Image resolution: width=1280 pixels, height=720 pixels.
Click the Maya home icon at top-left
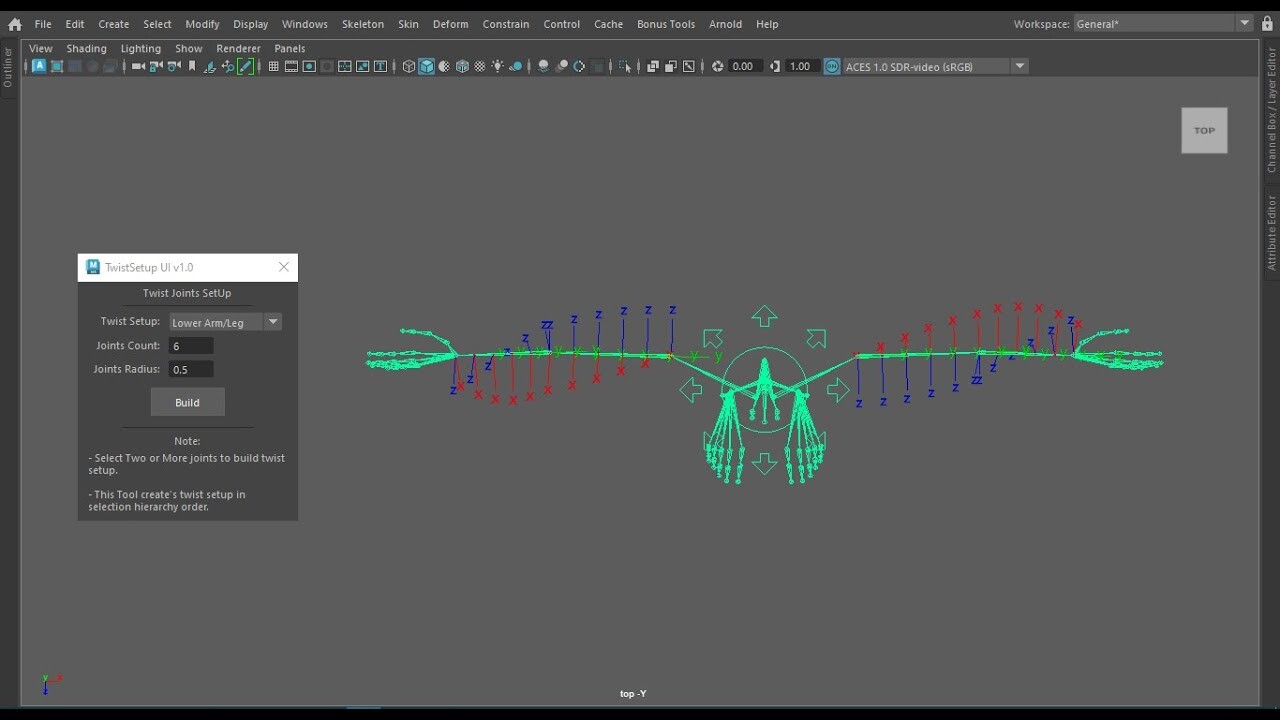pos(14,24)
